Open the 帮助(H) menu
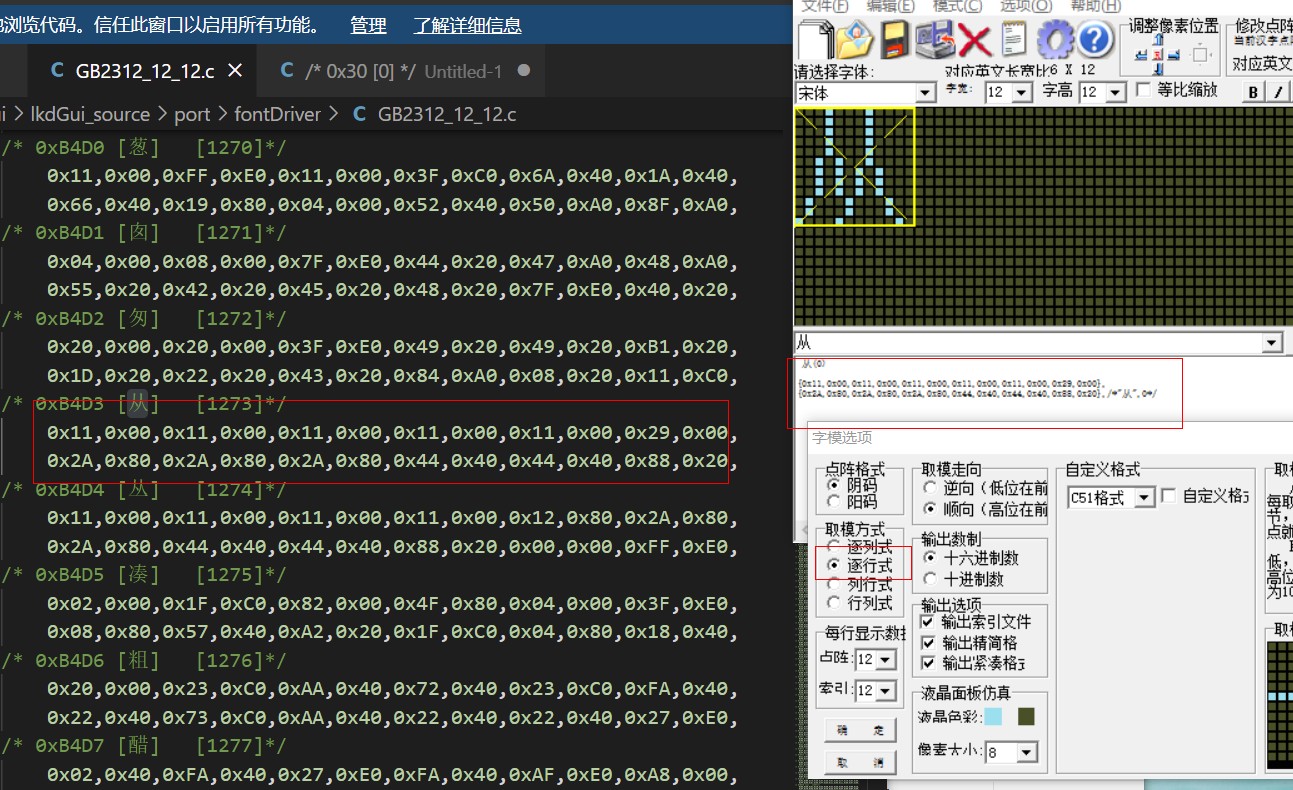 click(x=1095, y=6)
